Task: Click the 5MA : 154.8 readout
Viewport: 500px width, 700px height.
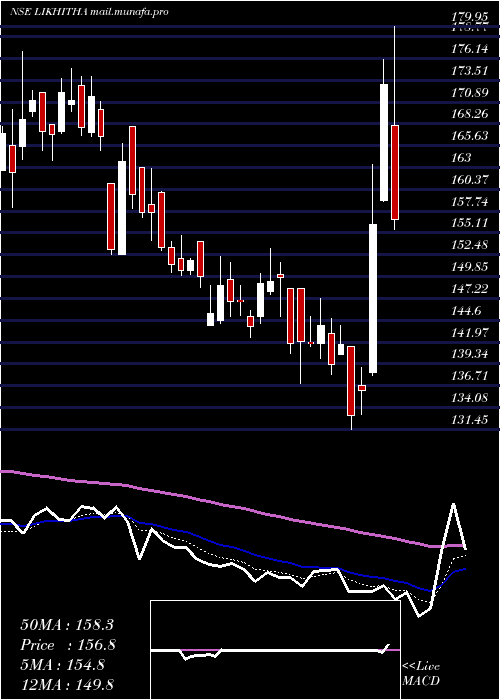Action: pos(62,665)
